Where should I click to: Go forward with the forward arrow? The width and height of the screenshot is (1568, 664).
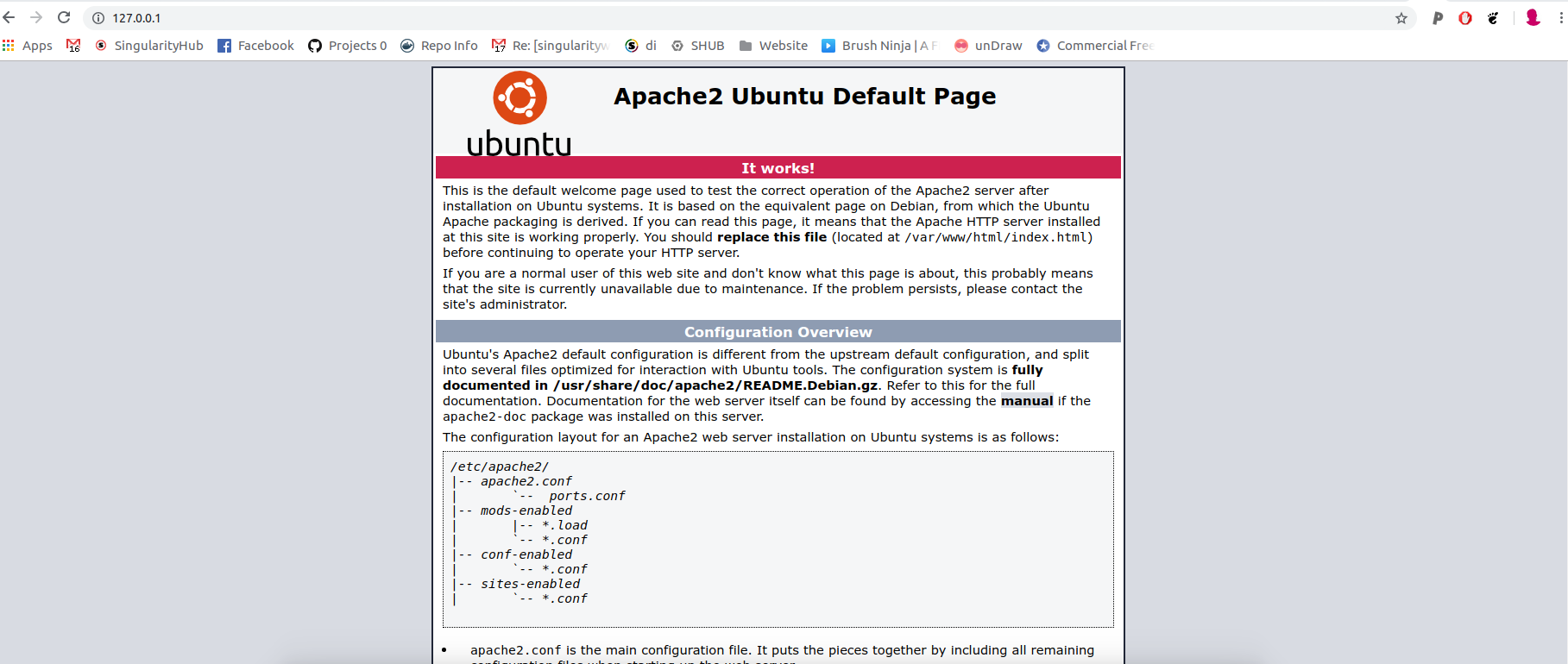(36, 17)
